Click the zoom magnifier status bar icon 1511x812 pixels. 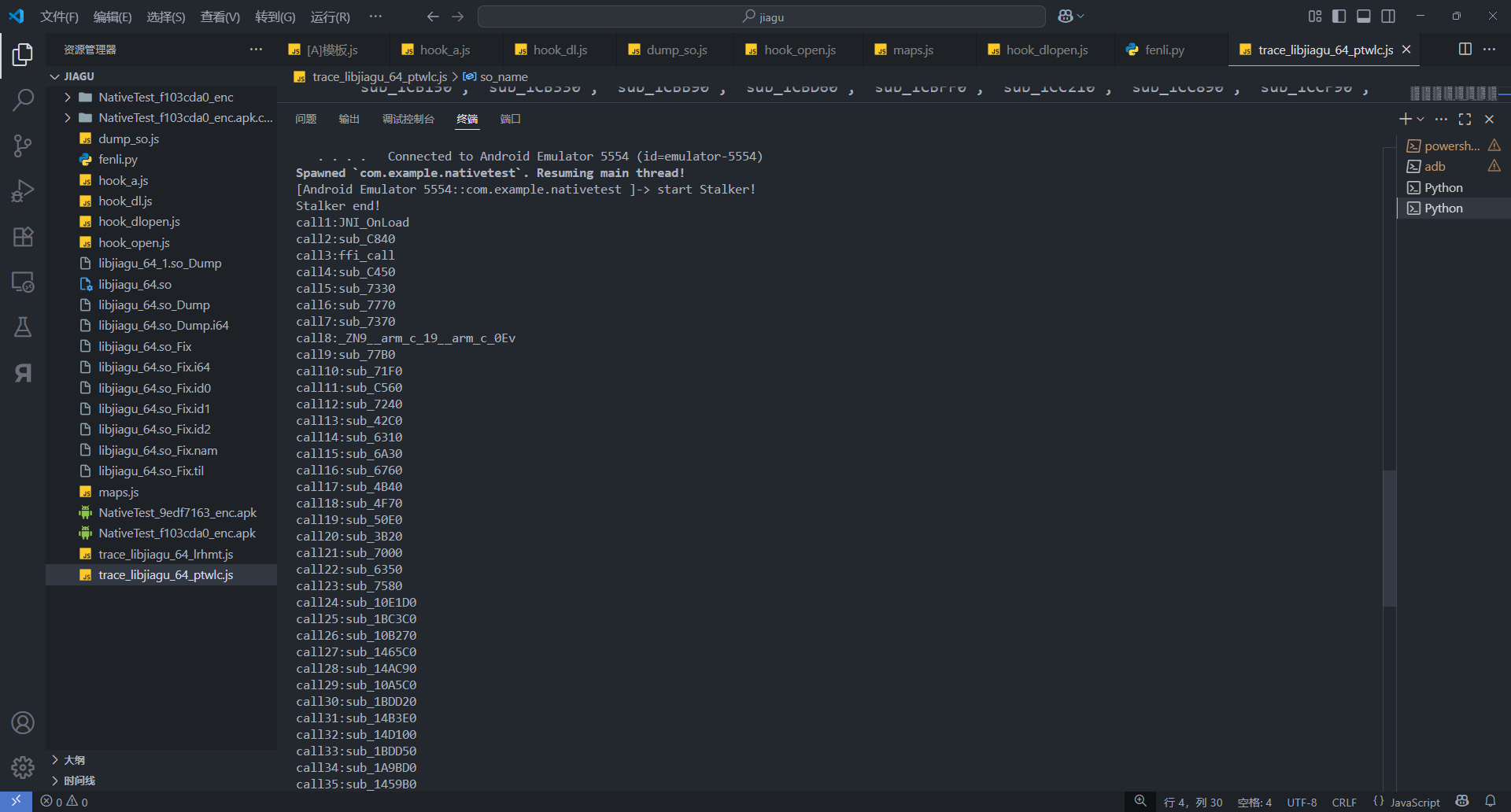coord(1140,802)
